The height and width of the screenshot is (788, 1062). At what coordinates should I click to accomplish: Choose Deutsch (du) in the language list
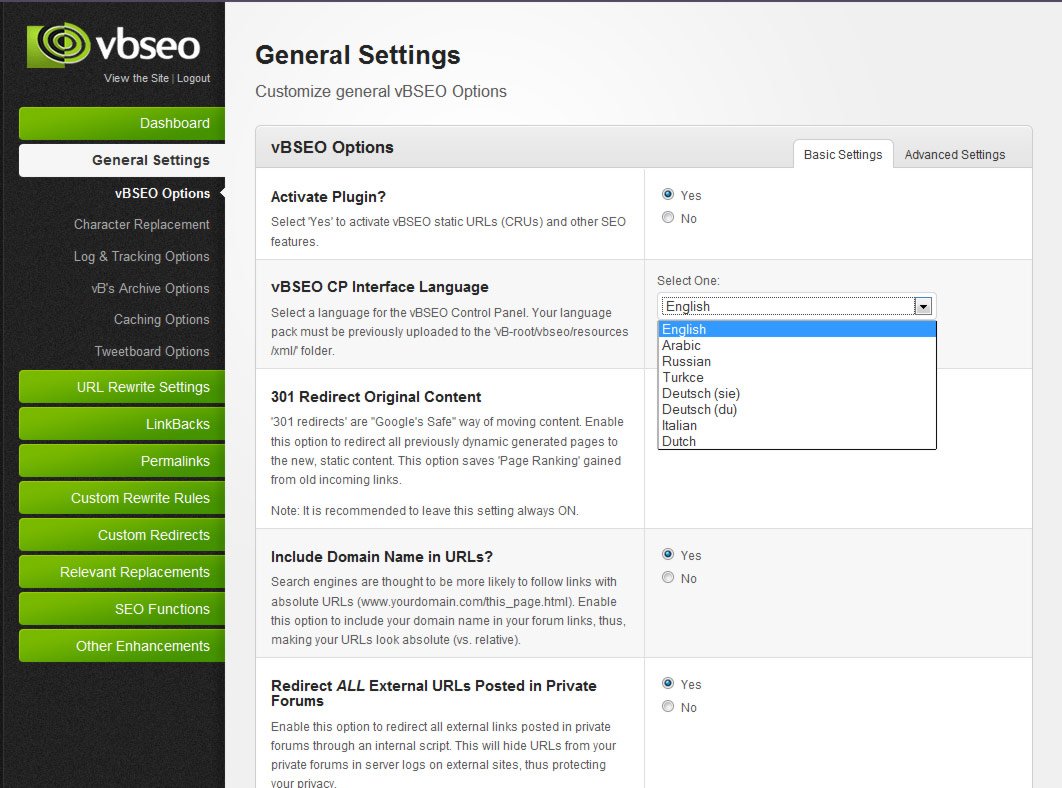pyautogui.click(x=796, y=409)
